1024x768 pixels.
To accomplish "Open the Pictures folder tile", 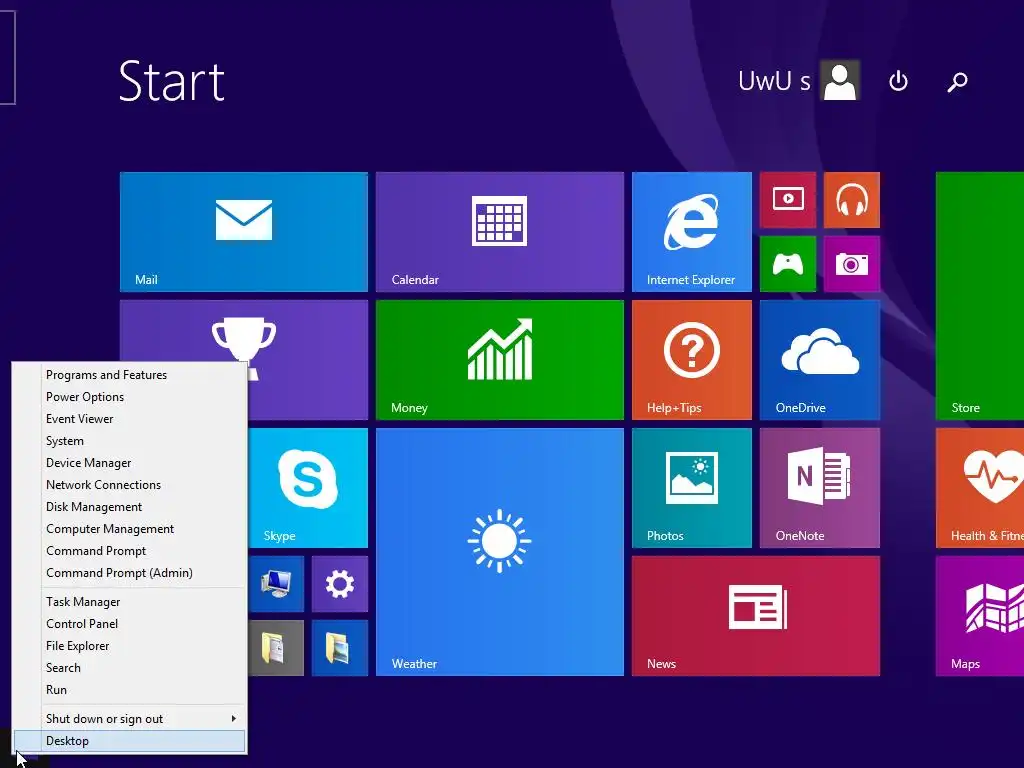I will (340, 648).
